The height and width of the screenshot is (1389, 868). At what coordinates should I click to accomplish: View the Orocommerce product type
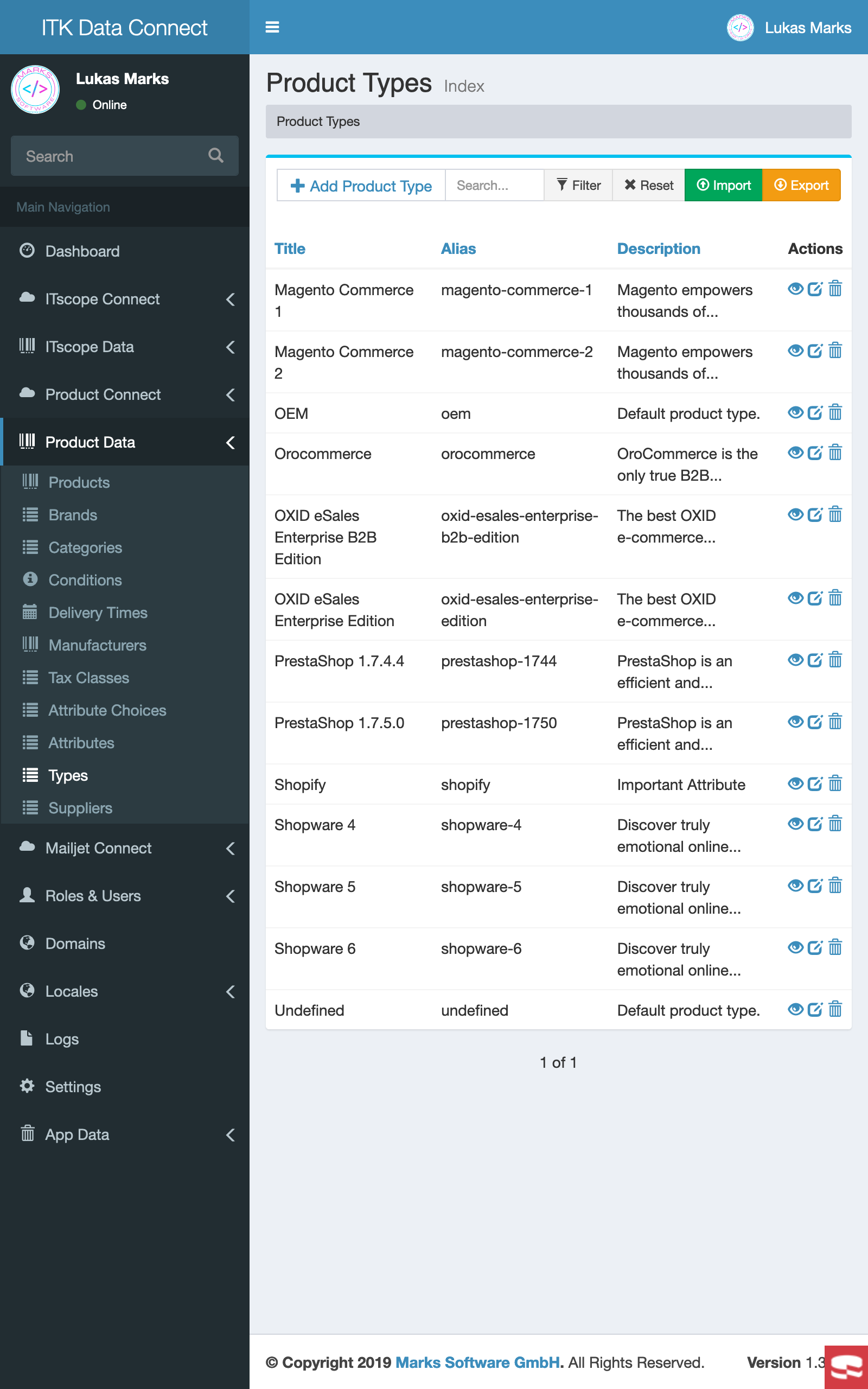pos(795,453)
